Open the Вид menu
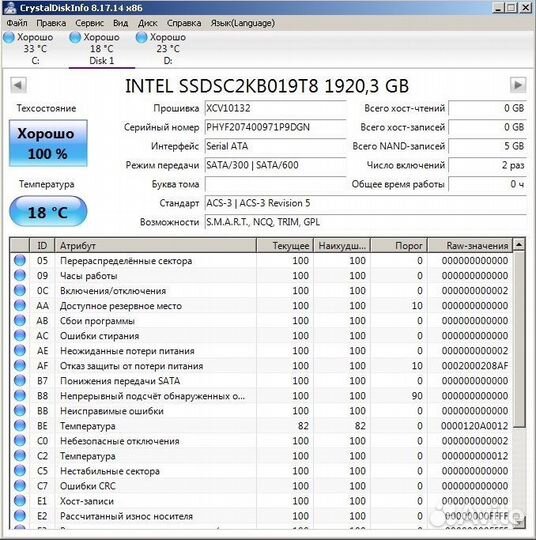 (121, 23)
